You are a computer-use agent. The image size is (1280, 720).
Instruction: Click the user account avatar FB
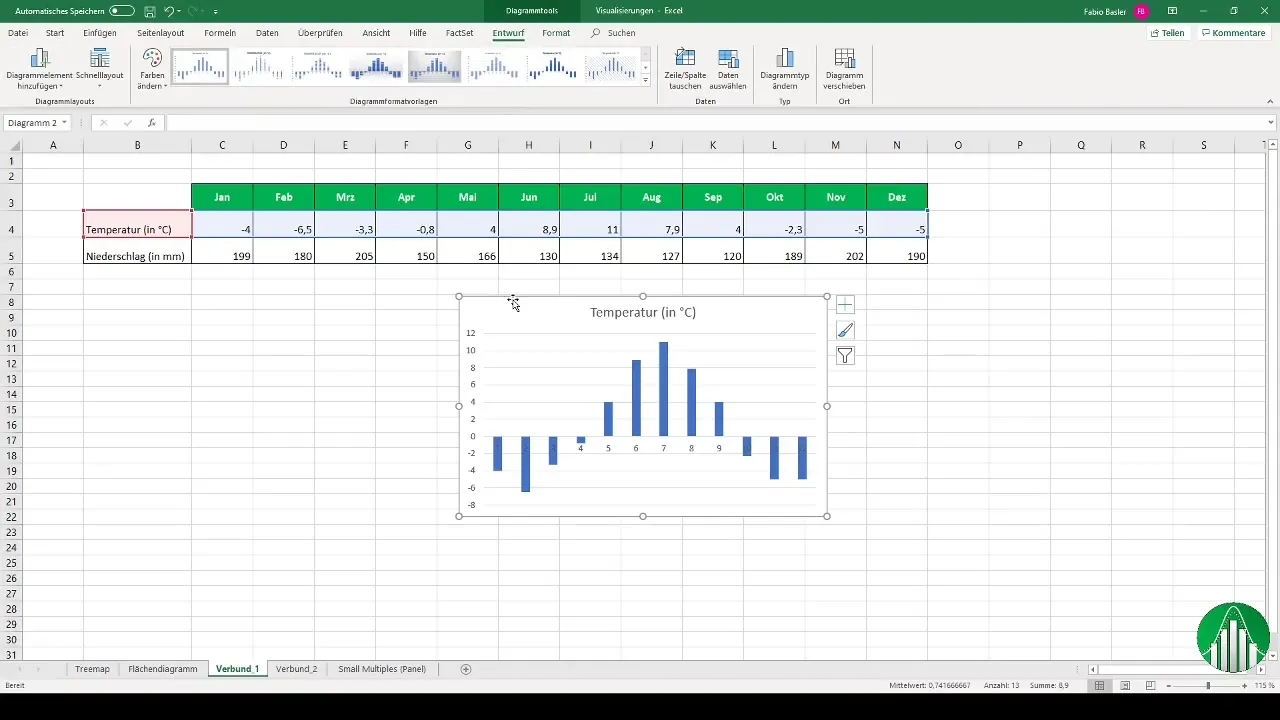1141,10
